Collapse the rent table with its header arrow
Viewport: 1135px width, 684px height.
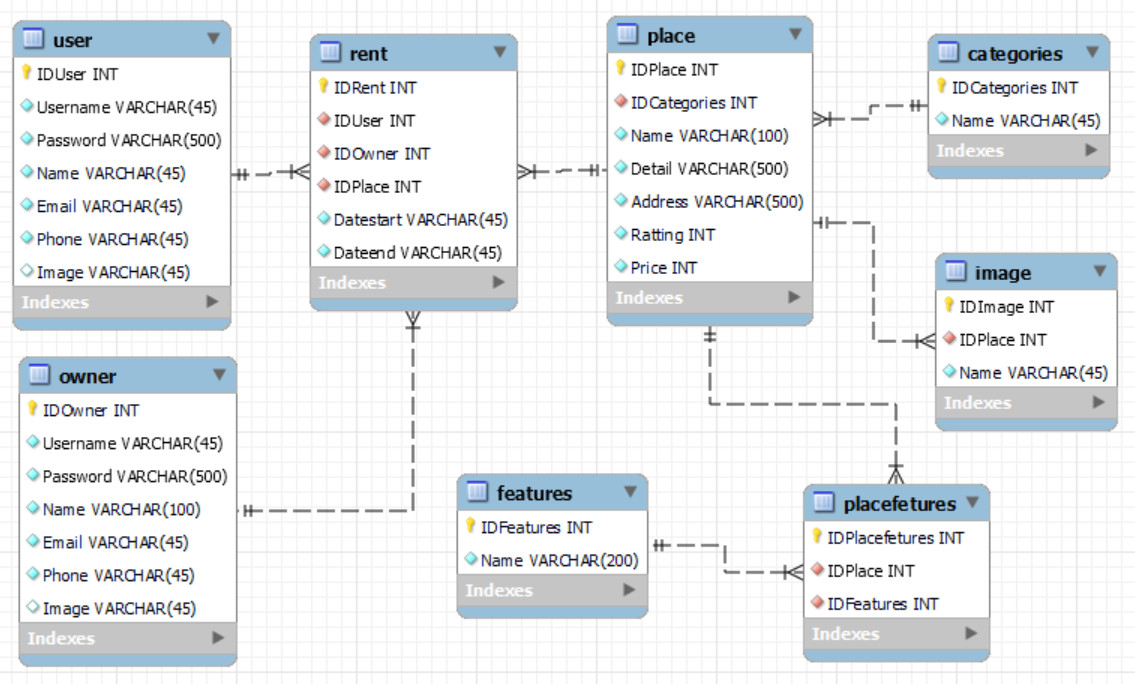click(499, 51)
